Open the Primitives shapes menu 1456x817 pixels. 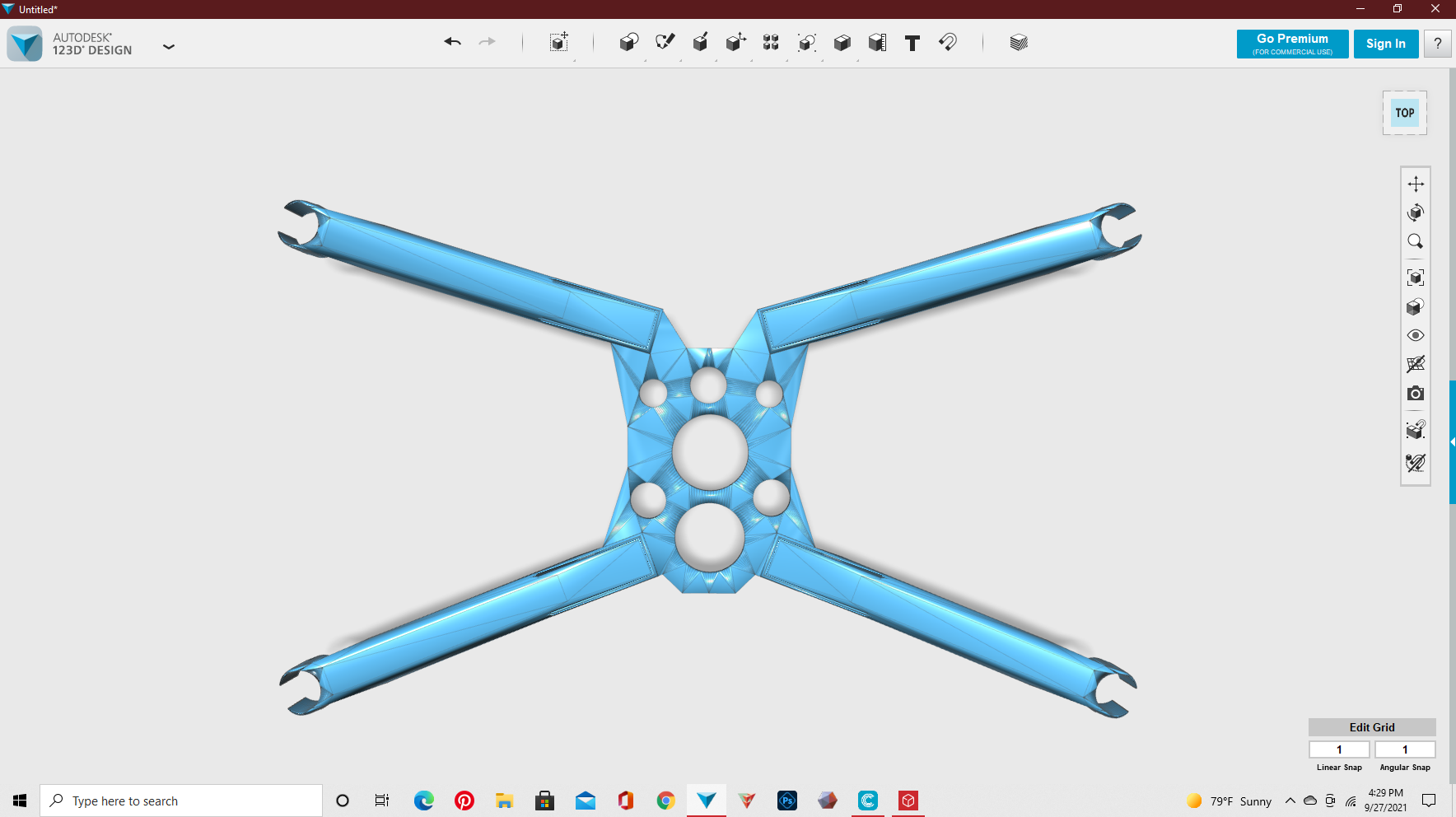click(x=629, y=43)
